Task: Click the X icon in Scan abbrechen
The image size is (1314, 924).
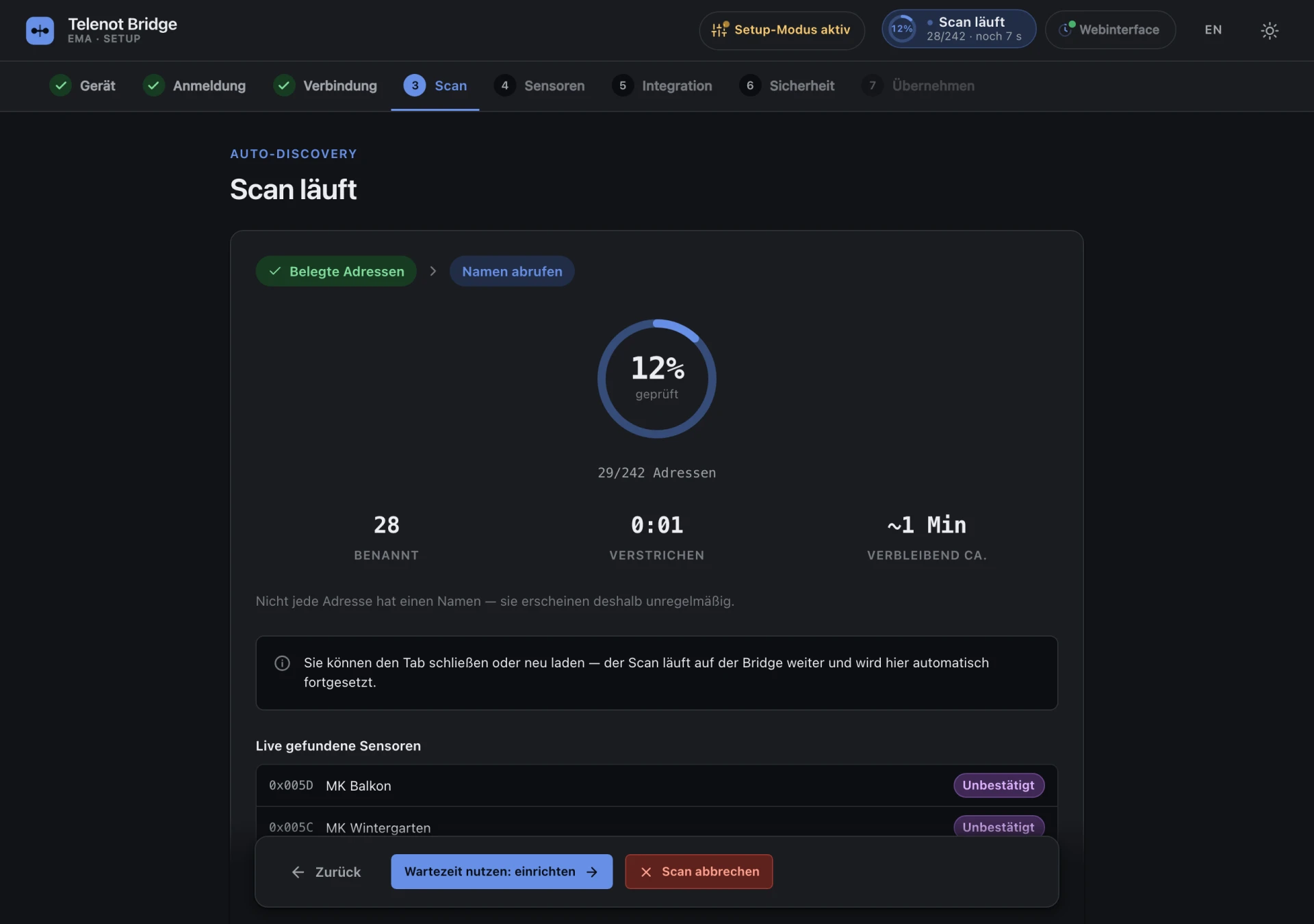Action: (646, 872)
